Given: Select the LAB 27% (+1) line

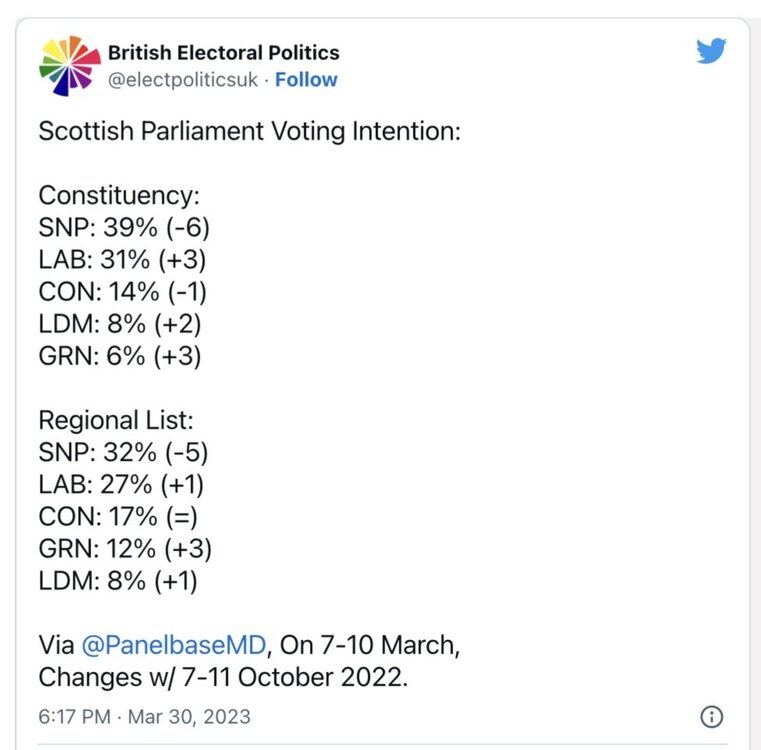Looking at the screenshot, I should [x=121, y=484].
